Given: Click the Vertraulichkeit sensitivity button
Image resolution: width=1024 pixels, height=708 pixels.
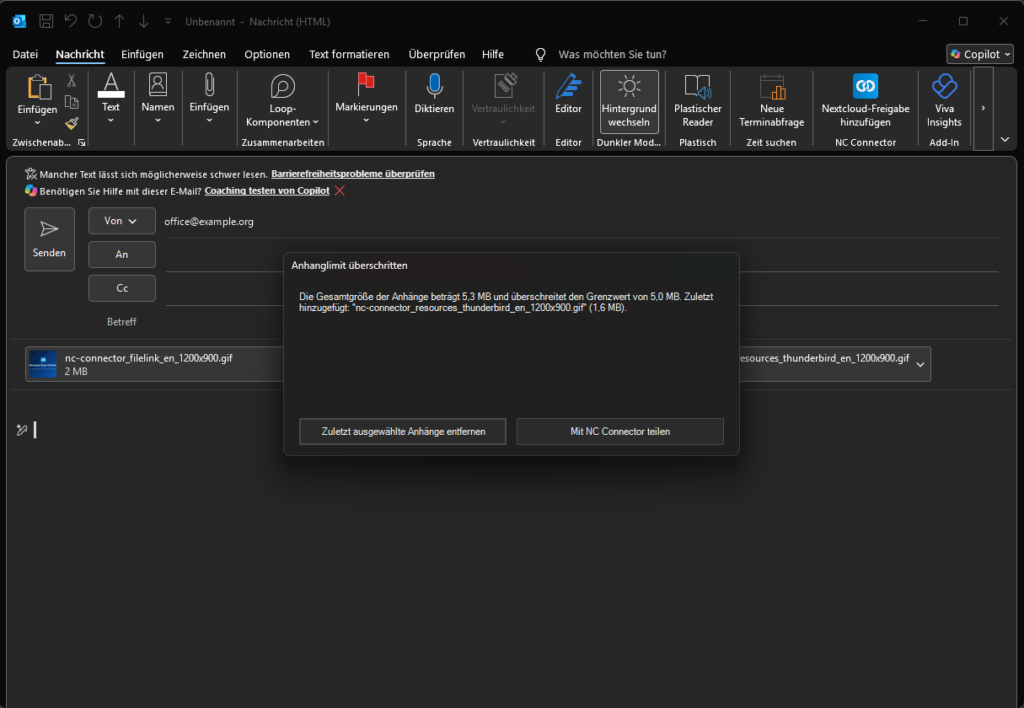Looking at the screenshot, I should click(504, 98).
